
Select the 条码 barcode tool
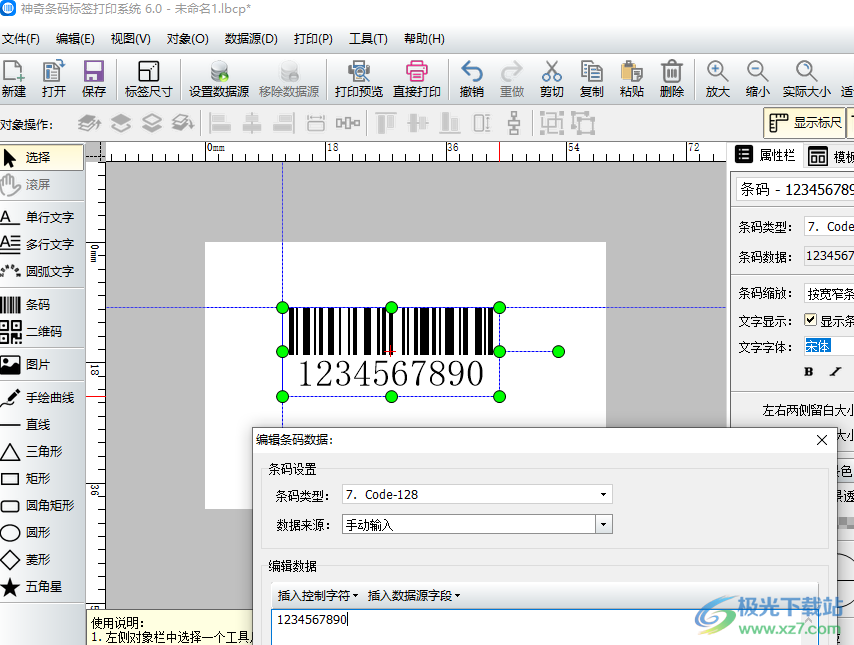(x=42, y=305)
